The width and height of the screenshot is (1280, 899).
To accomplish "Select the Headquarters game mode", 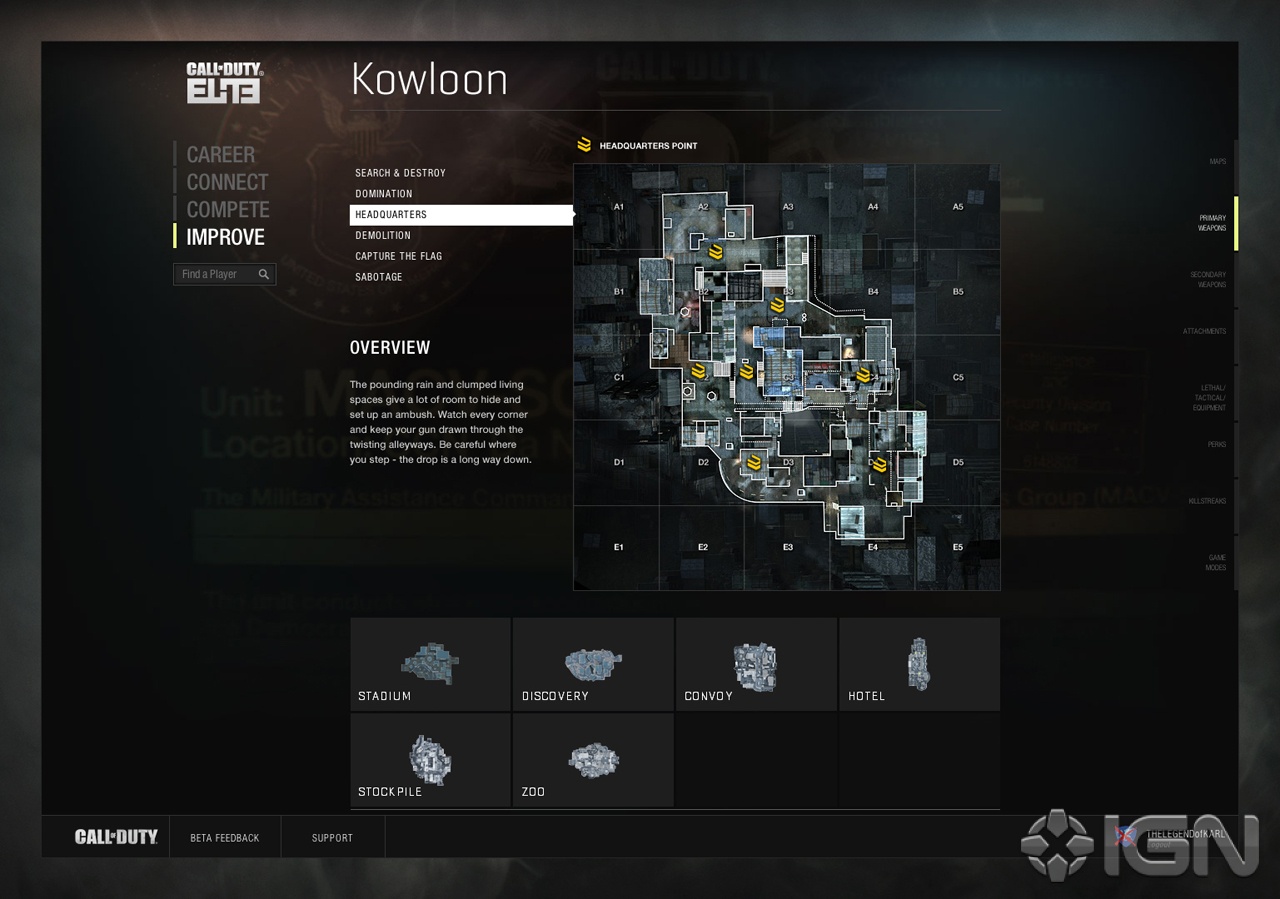I will 460,215.
